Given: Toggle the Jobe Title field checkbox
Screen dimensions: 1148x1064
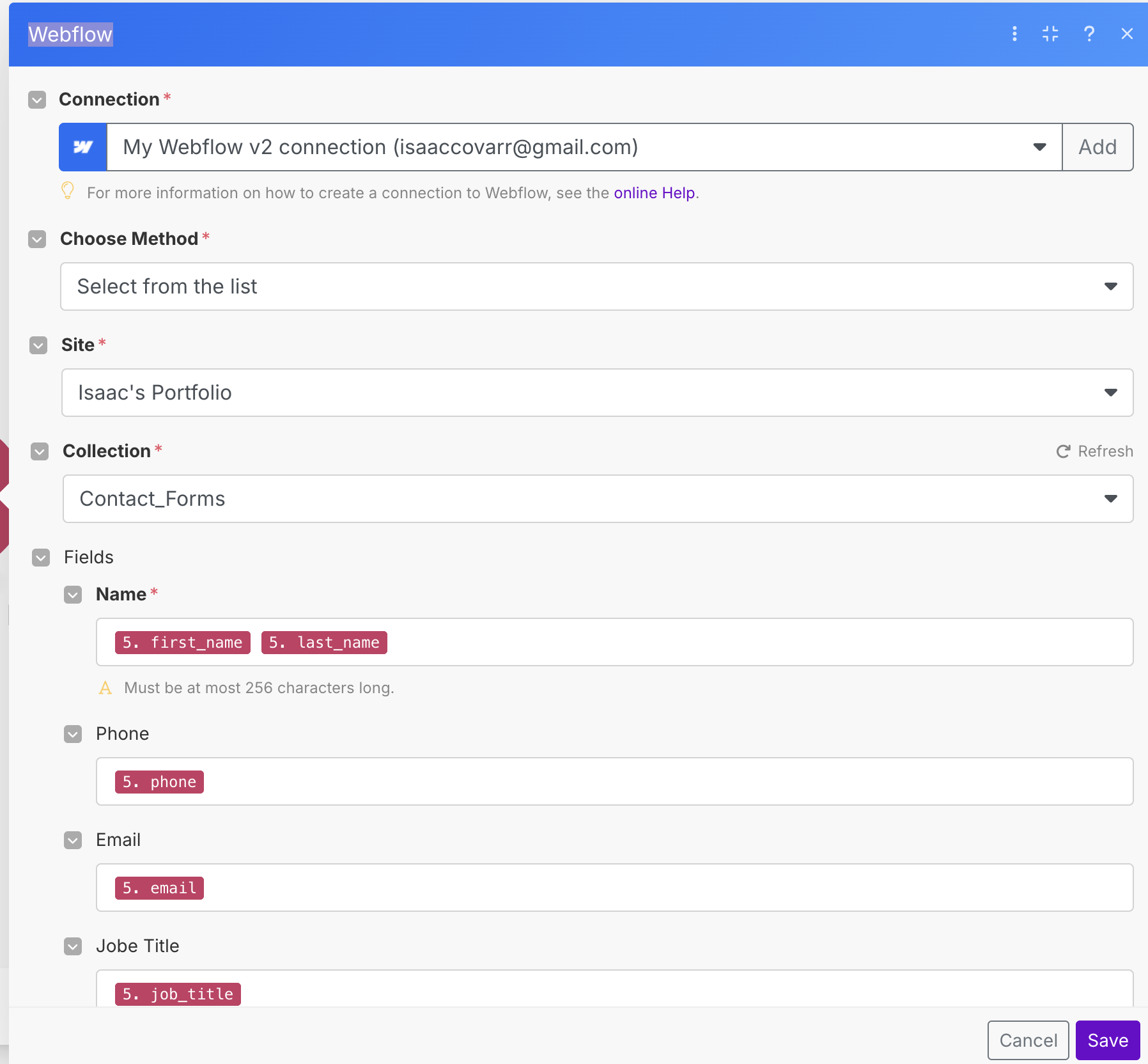Looking at the screenshot, I should [x=73, y=946].
